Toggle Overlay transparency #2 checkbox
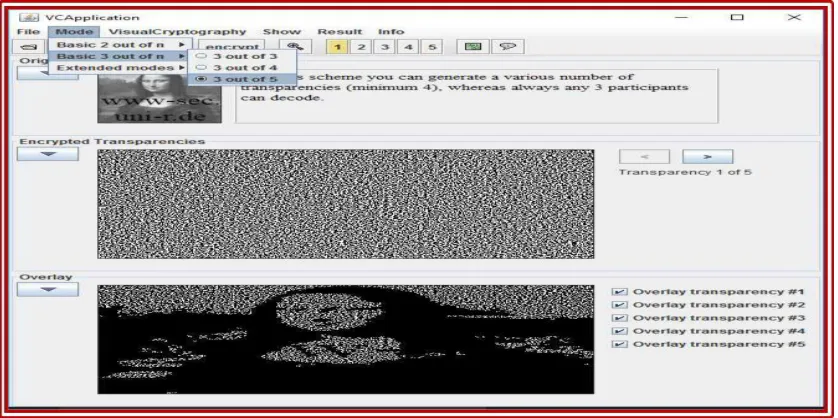Viewport: 838px width, 418px height. 619,305
